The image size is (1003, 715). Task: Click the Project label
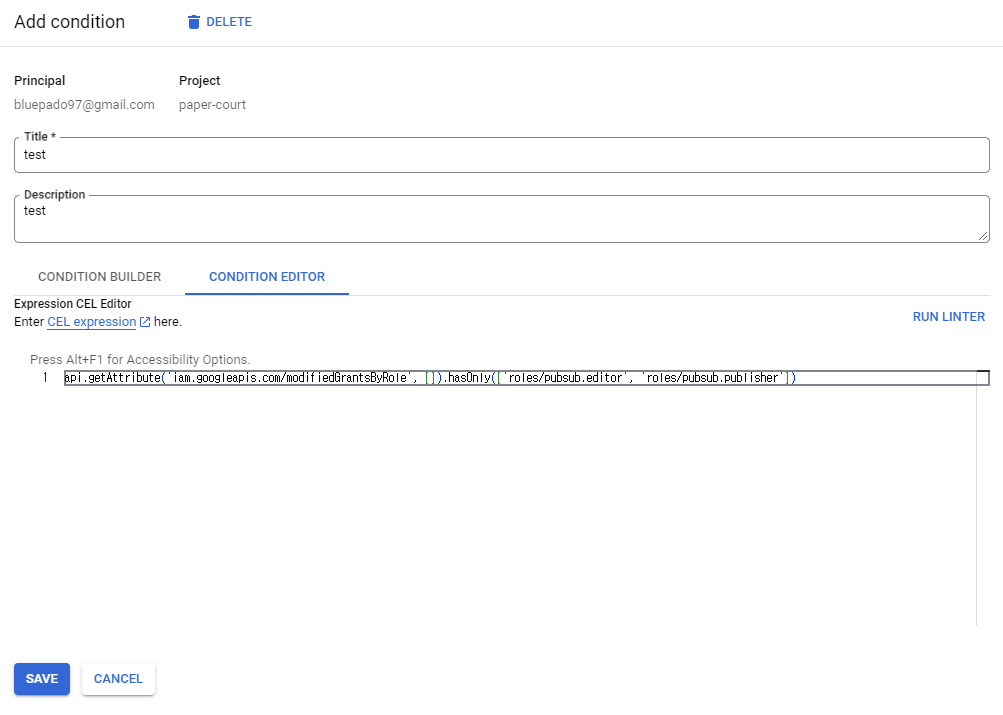[200, 81]
